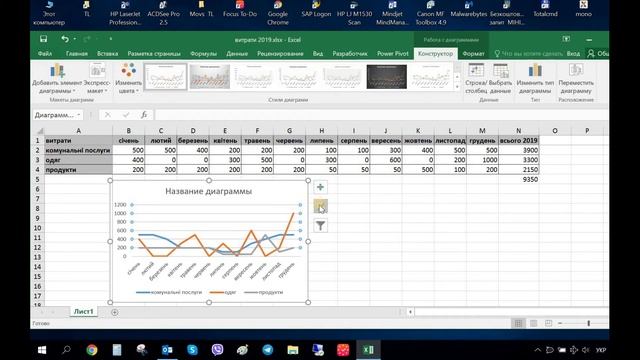Click the Chart Styles brush button

[x=320, y=206]
